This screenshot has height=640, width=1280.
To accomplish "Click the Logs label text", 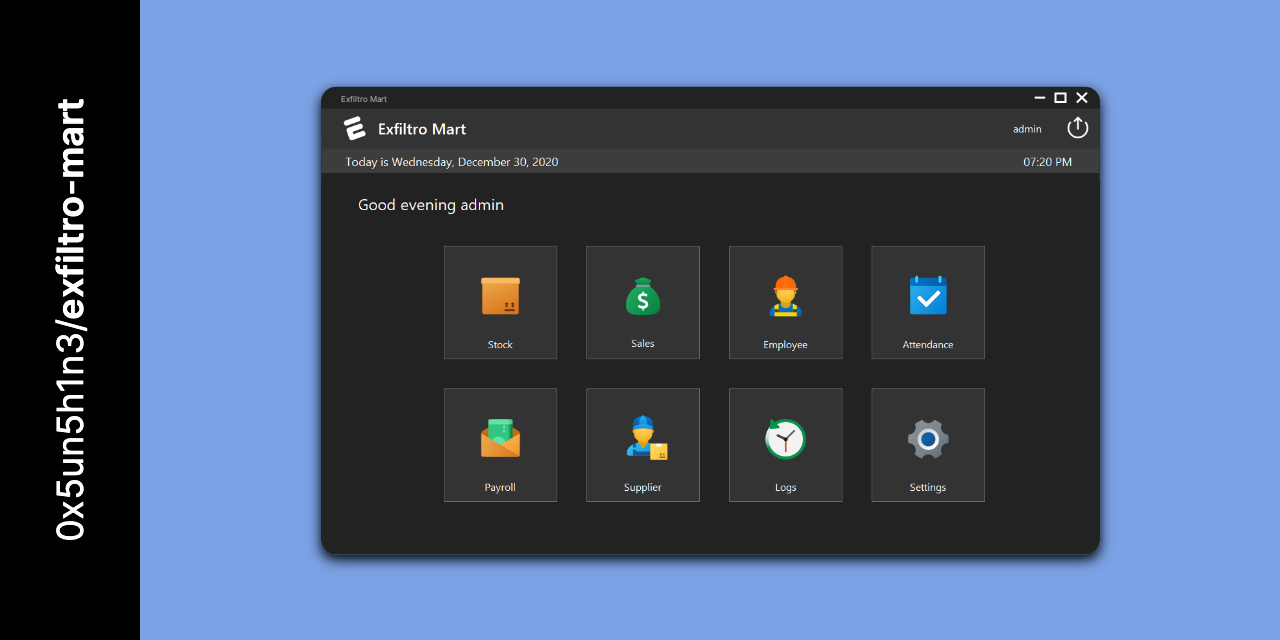I will (785, 488).
